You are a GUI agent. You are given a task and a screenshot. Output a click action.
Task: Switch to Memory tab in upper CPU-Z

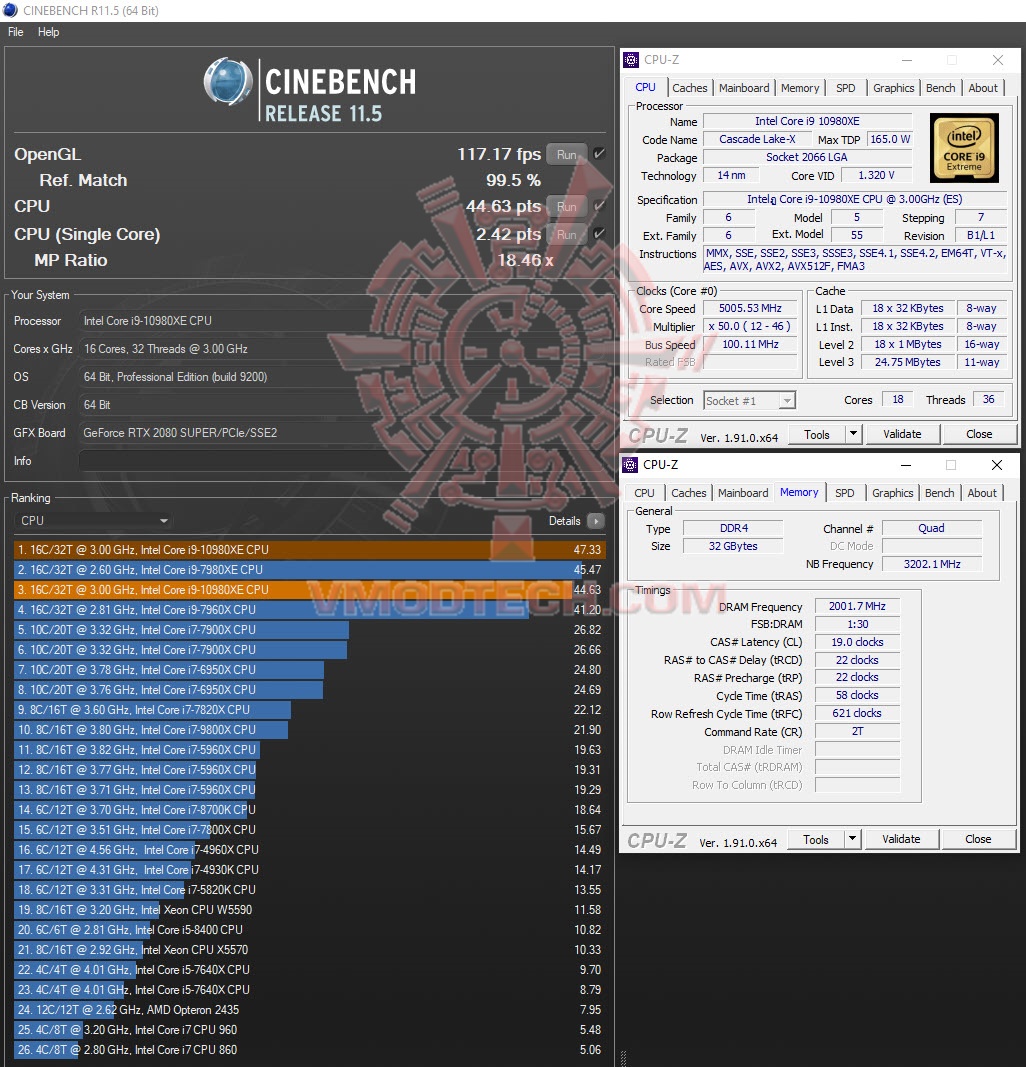(x=799, y=88)
